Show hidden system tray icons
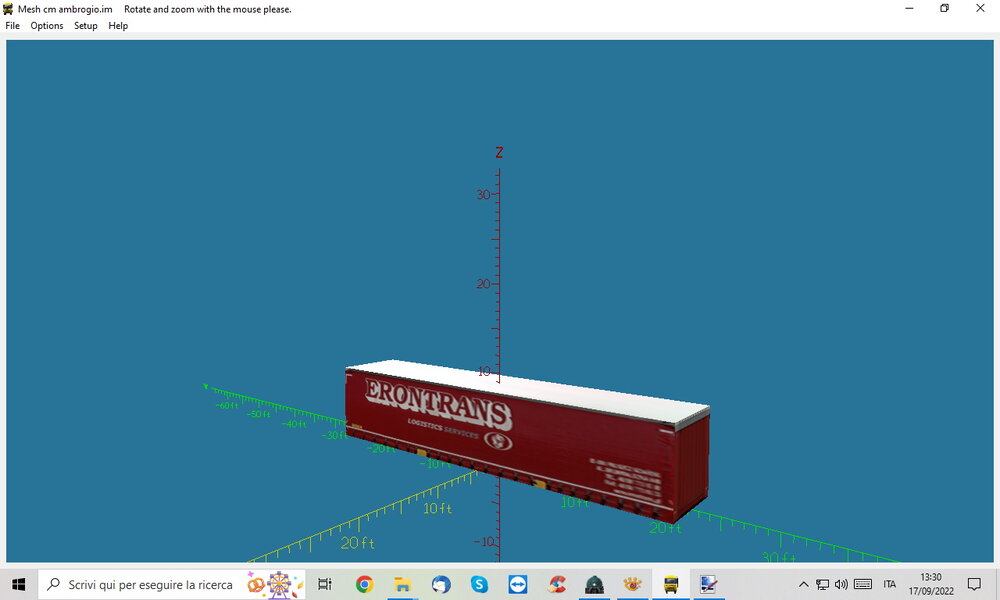Image resolution: width=1000 pixels, height=600 pixels. (x=804, y=584)
